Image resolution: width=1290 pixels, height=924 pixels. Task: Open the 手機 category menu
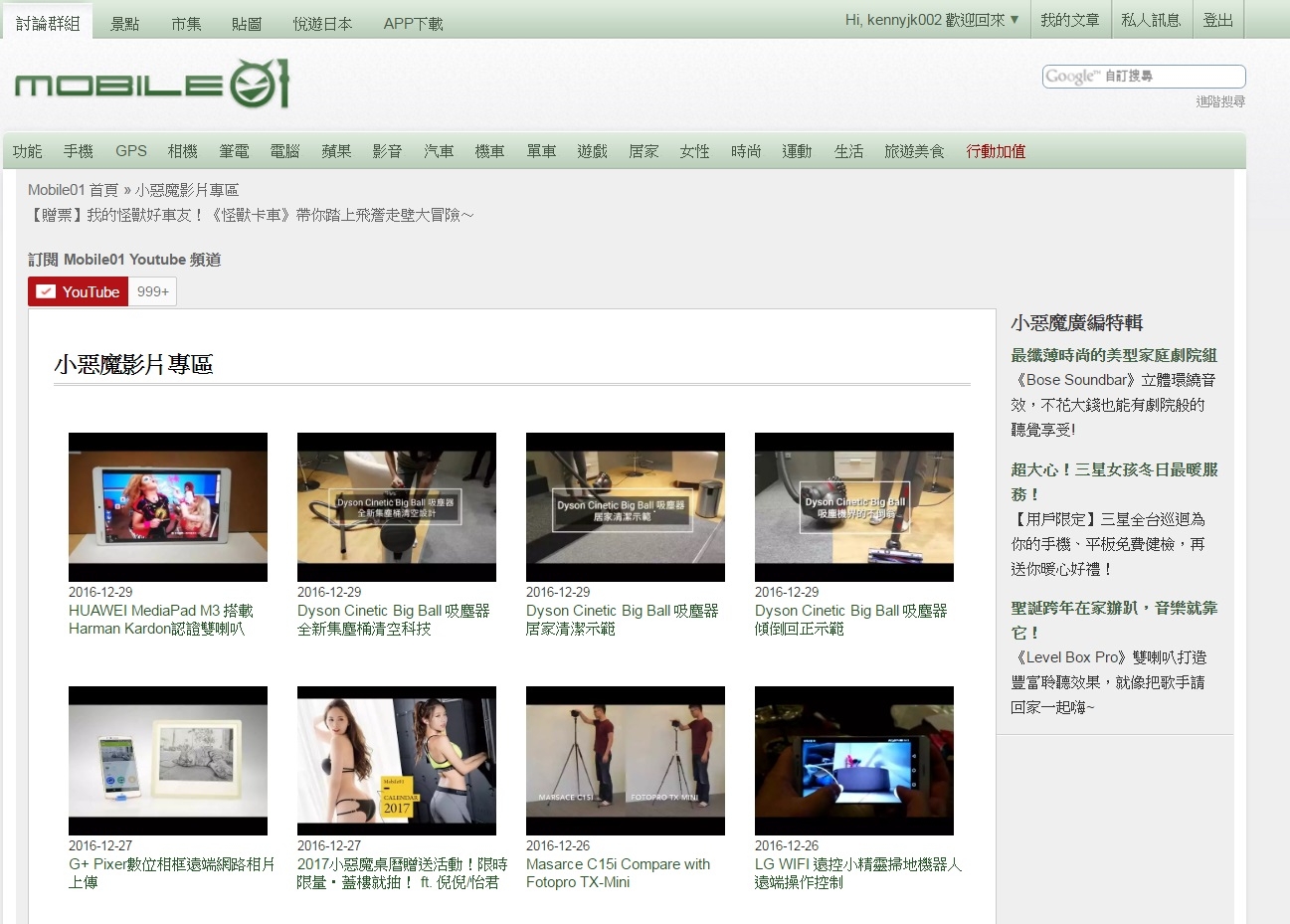[79, 151]
